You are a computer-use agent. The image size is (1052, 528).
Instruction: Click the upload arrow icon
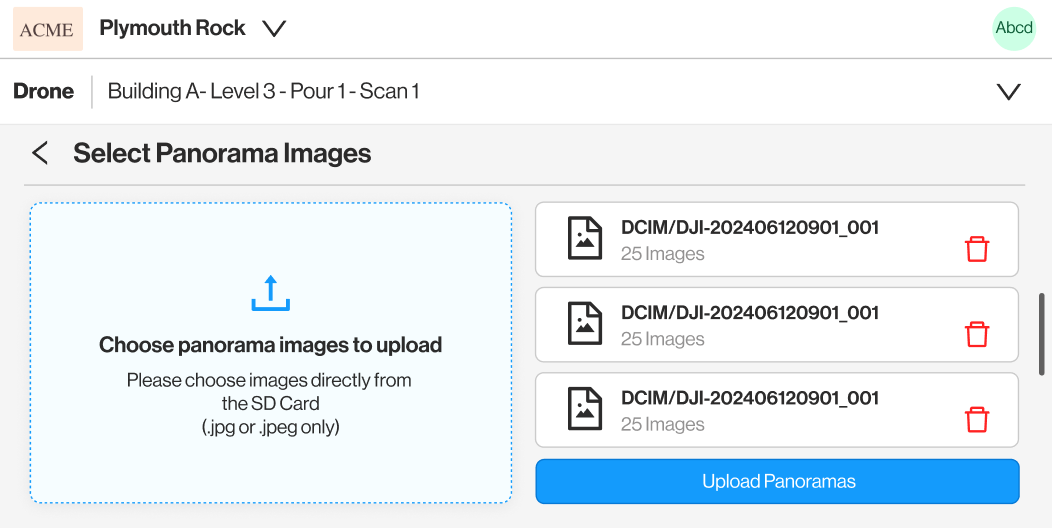pos(270,293)
